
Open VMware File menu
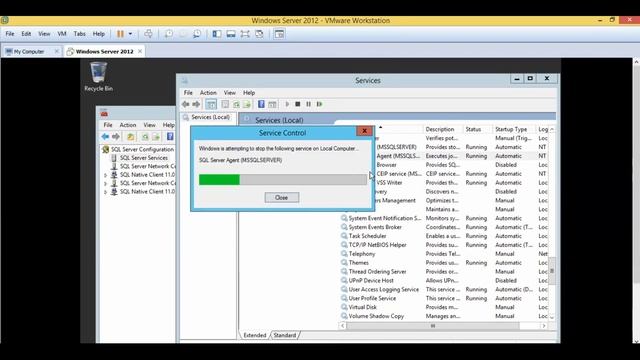[10, 34]
